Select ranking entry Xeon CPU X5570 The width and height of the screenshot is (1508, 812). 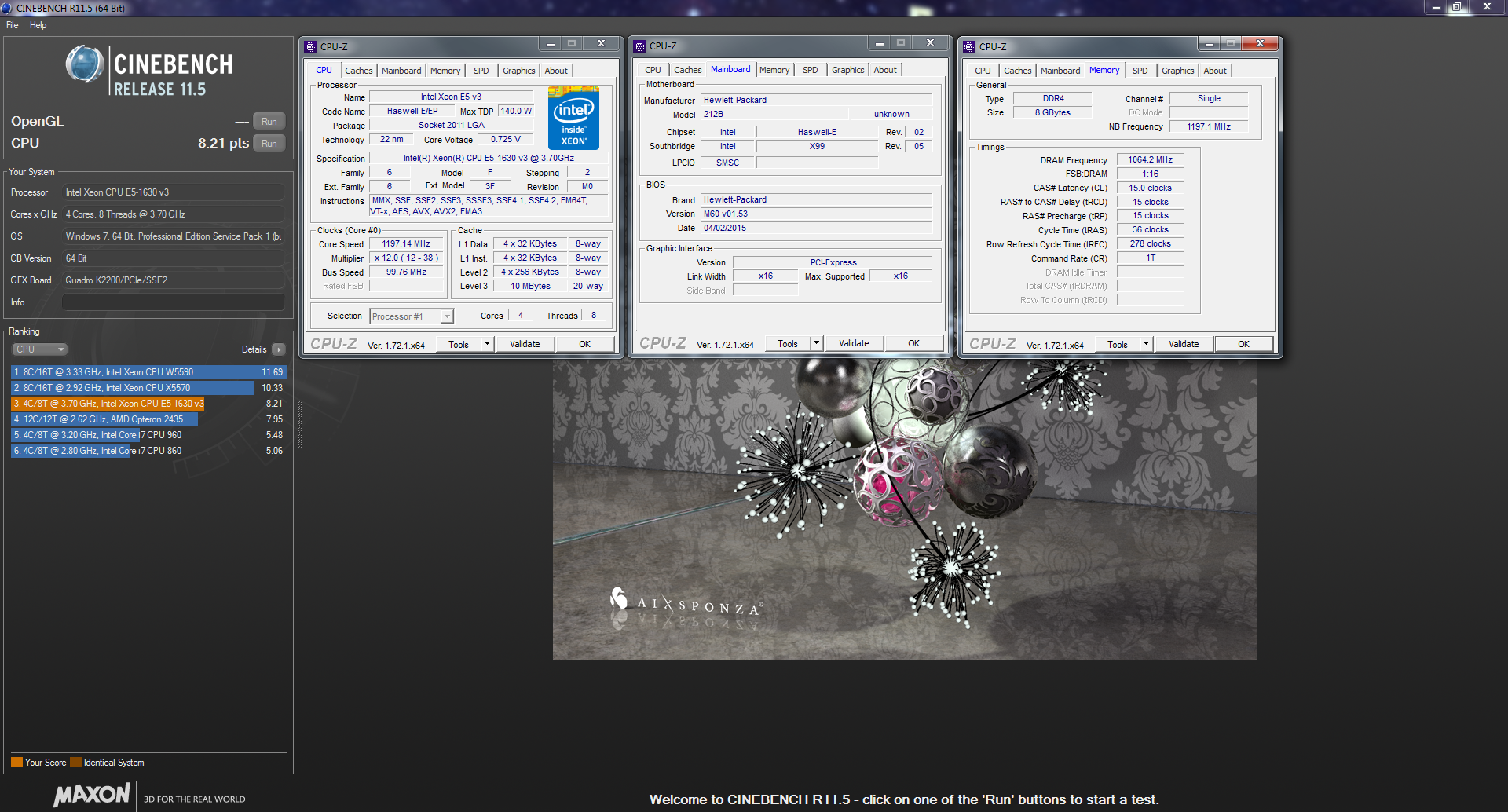148,388
